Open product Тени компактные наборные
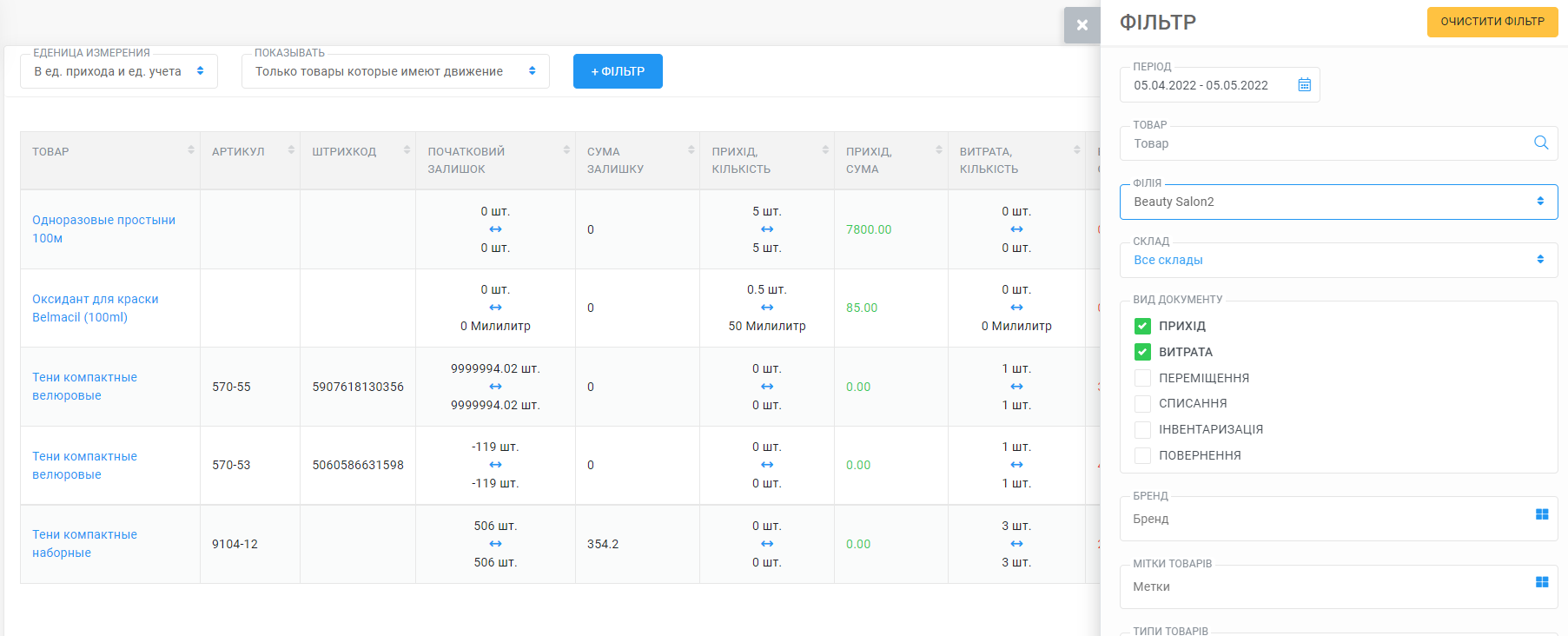The height and width of the screenshot is (636, 1568). tap(84, 544)
